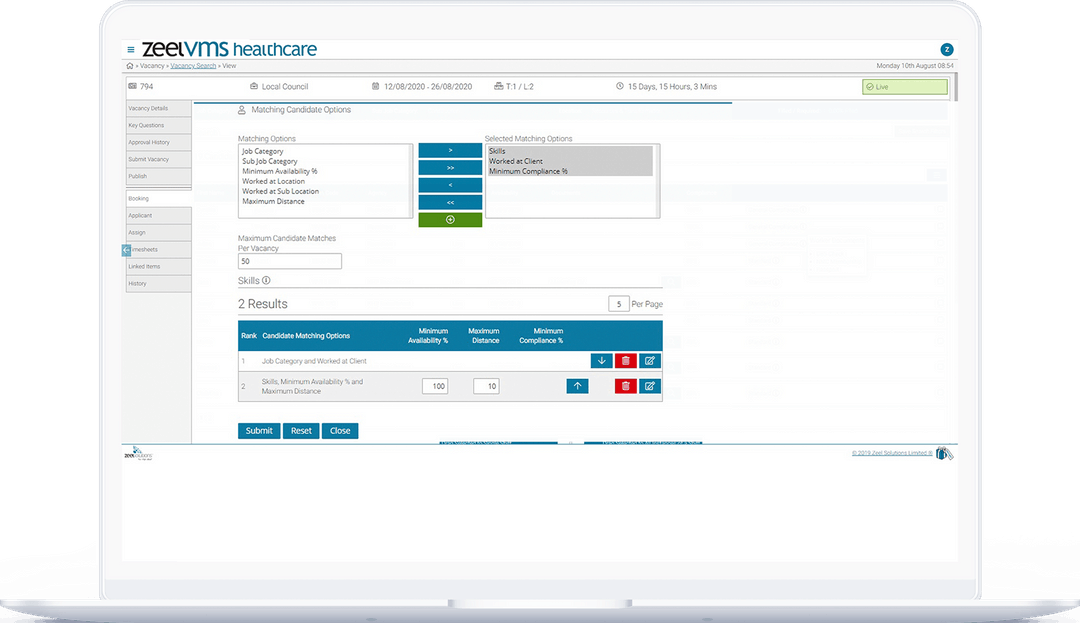This screenshot has height=623, width=1080.
Task: Open the Vacancy Search breadcrumb link
Action: coord(192,65)
